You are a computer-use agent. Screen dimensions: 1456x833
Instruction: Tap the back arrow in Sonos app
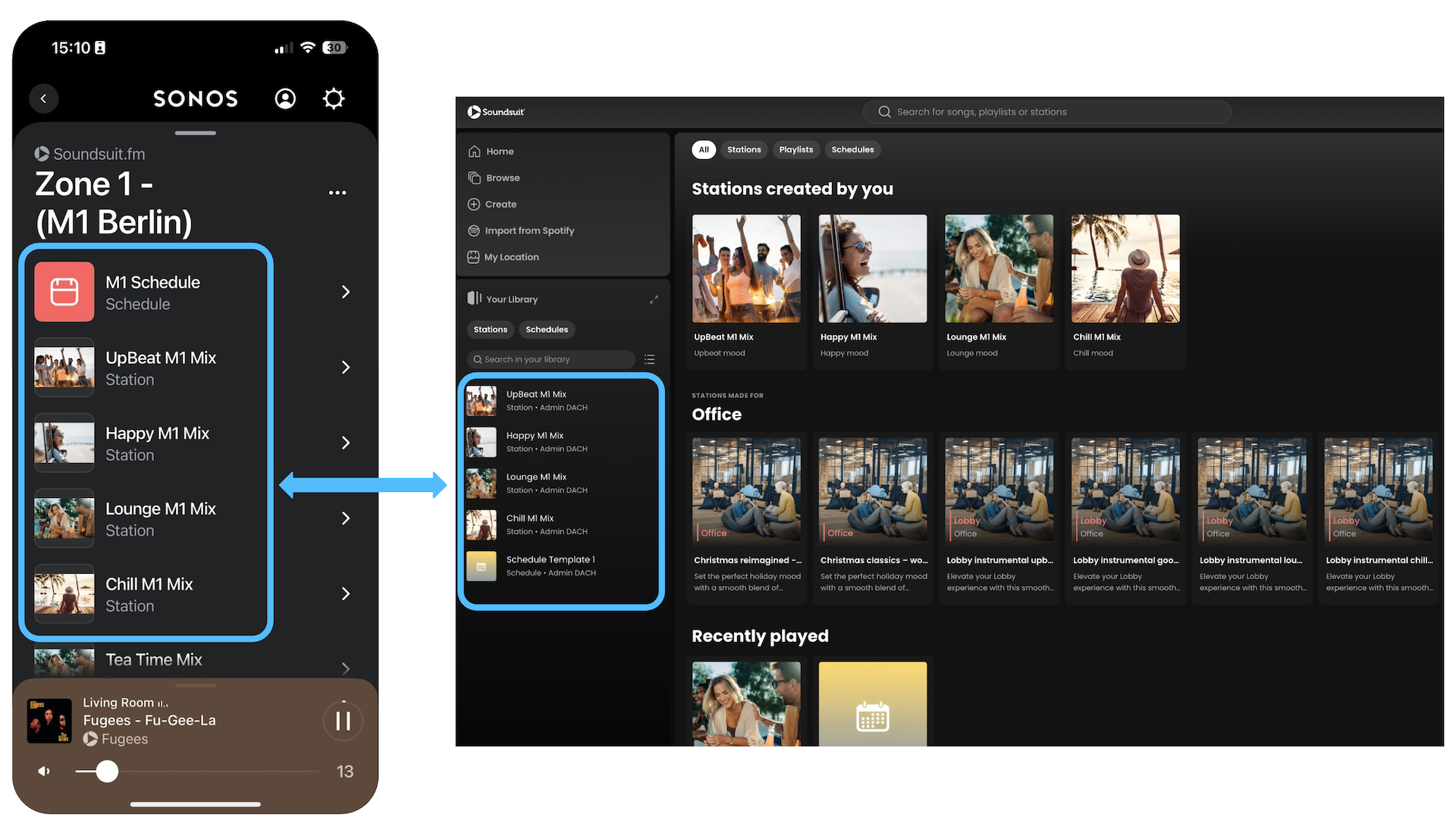pos(44,99)
